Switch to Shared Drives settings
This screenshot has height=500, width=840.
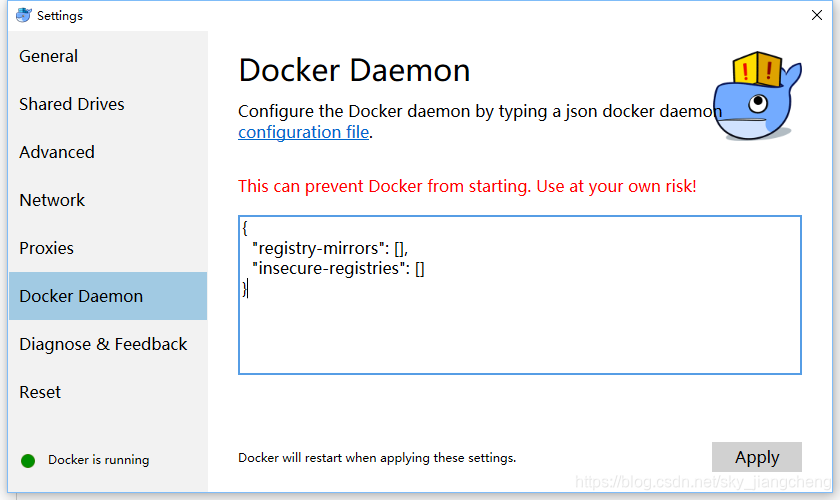point(108,104)
